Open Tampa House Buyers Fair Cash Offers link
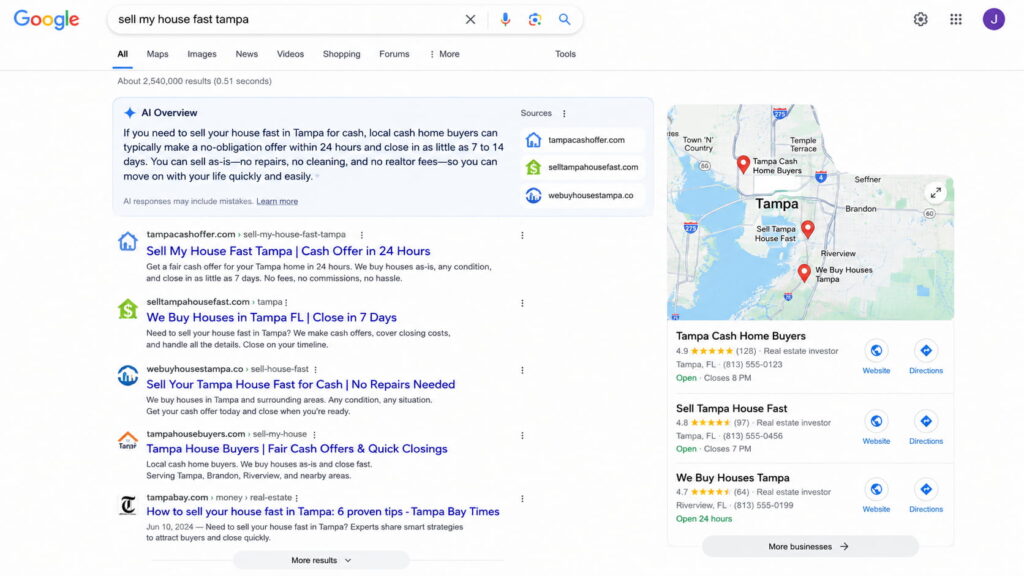This screenshot has height=576, width=1024. click(296, 449)
